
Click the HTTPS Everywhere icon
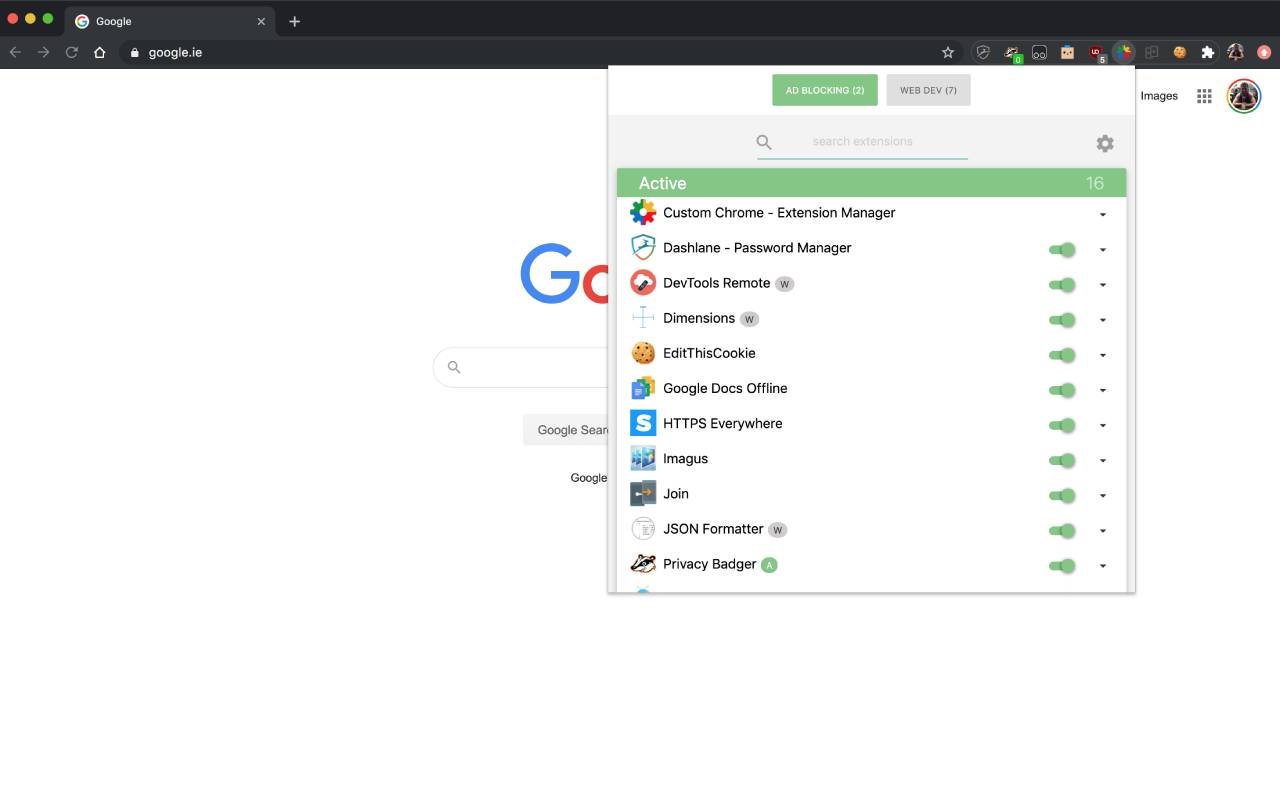643,423
